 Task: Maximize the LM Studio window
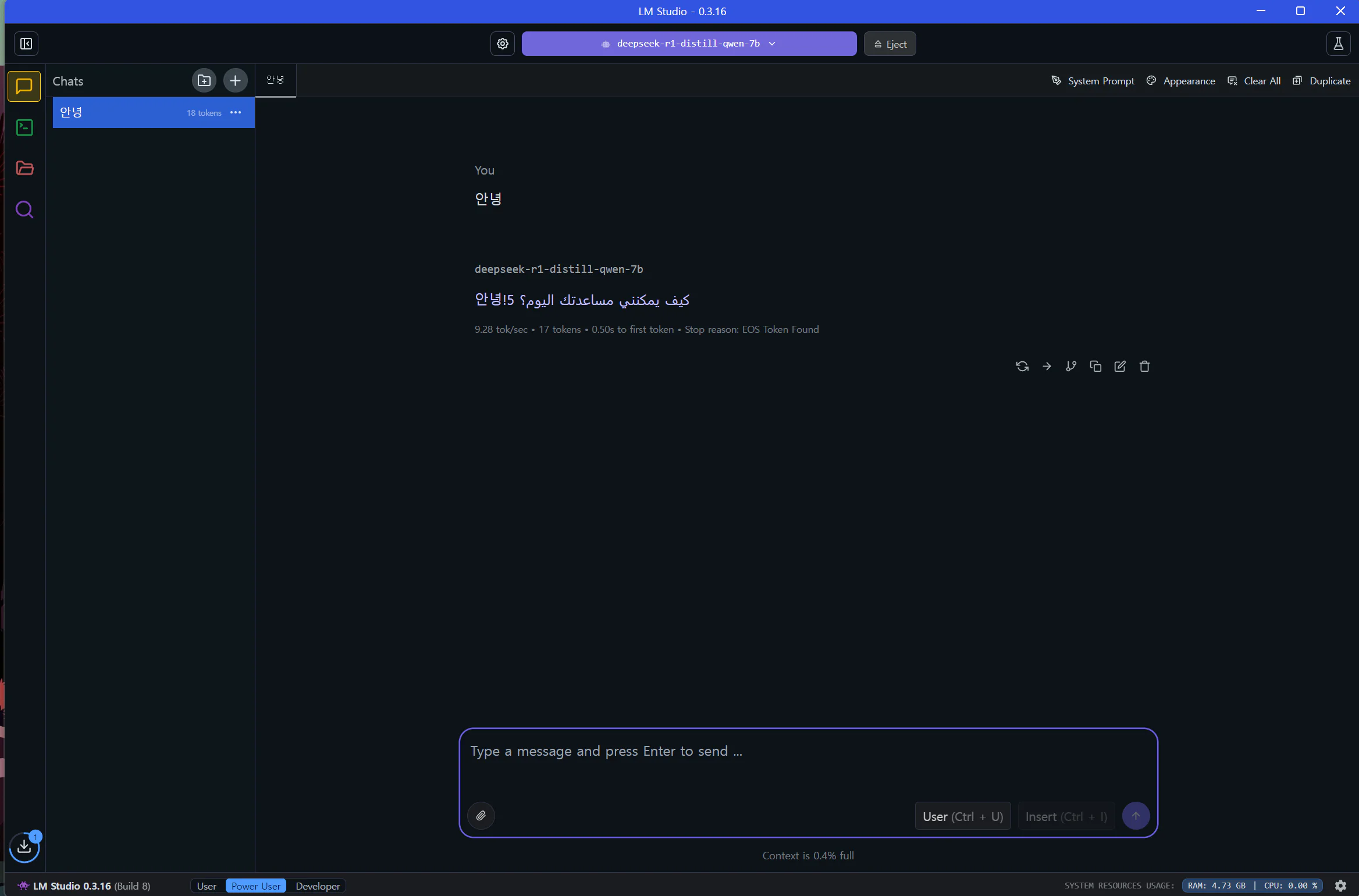click(x=1300, y=11)
